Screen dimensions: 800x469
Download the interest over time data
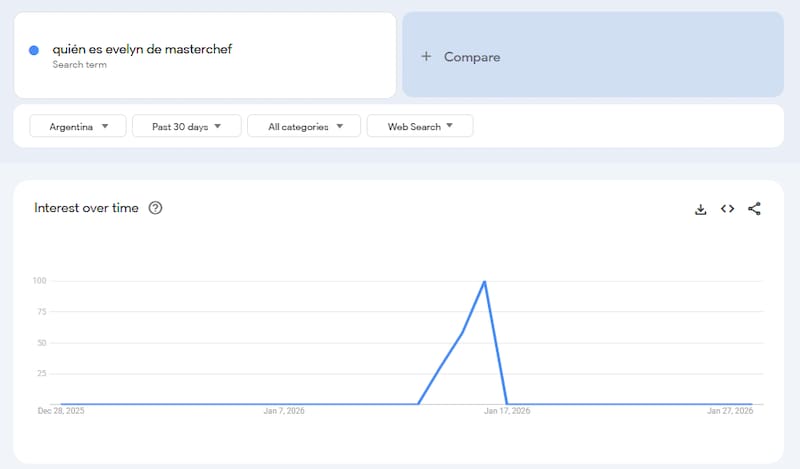point(701,209)
